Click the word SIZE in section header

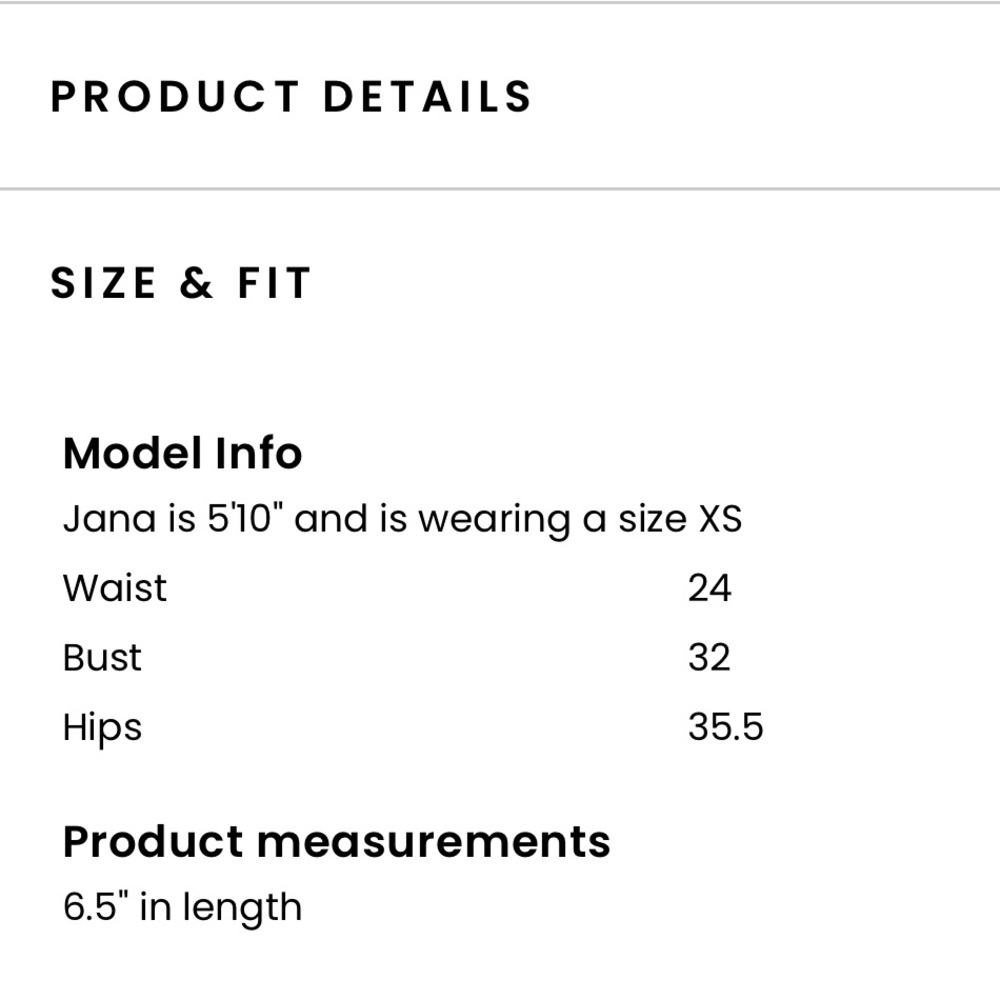(x=104, y=284)
